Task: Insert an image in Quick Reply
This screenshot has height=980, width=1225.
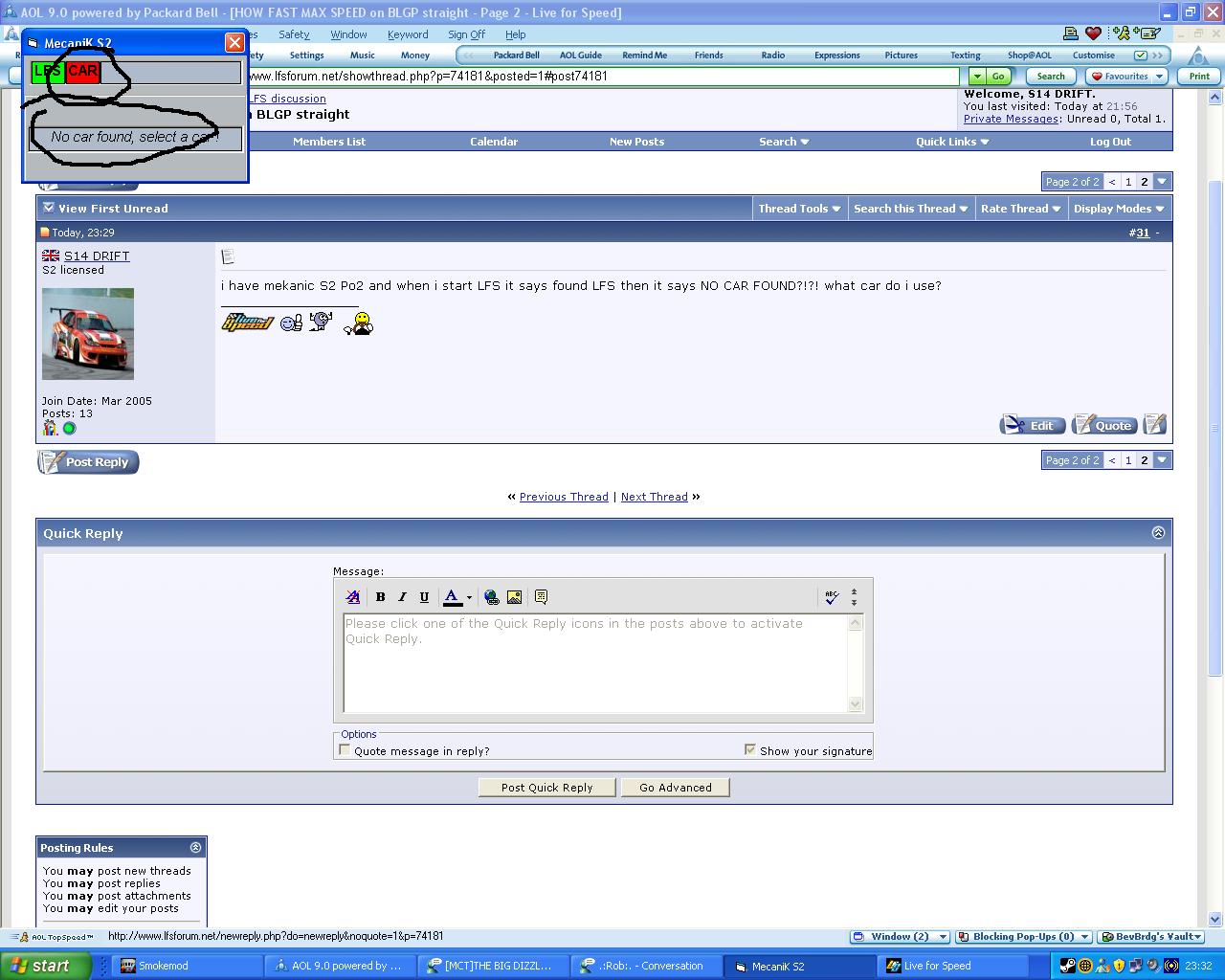Action: point(514,597)
